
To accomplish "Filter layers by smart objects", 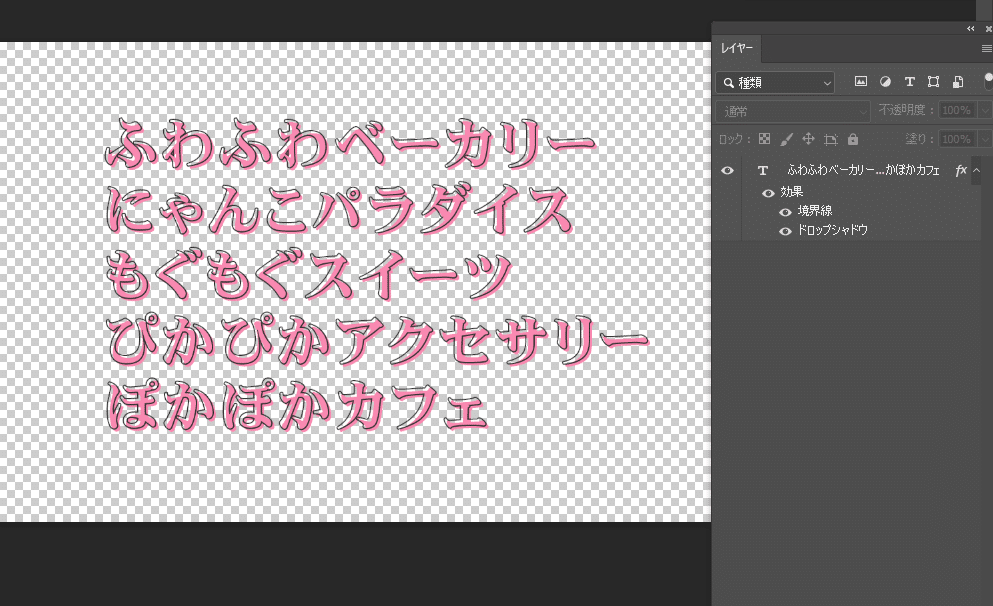I will 958,82.
